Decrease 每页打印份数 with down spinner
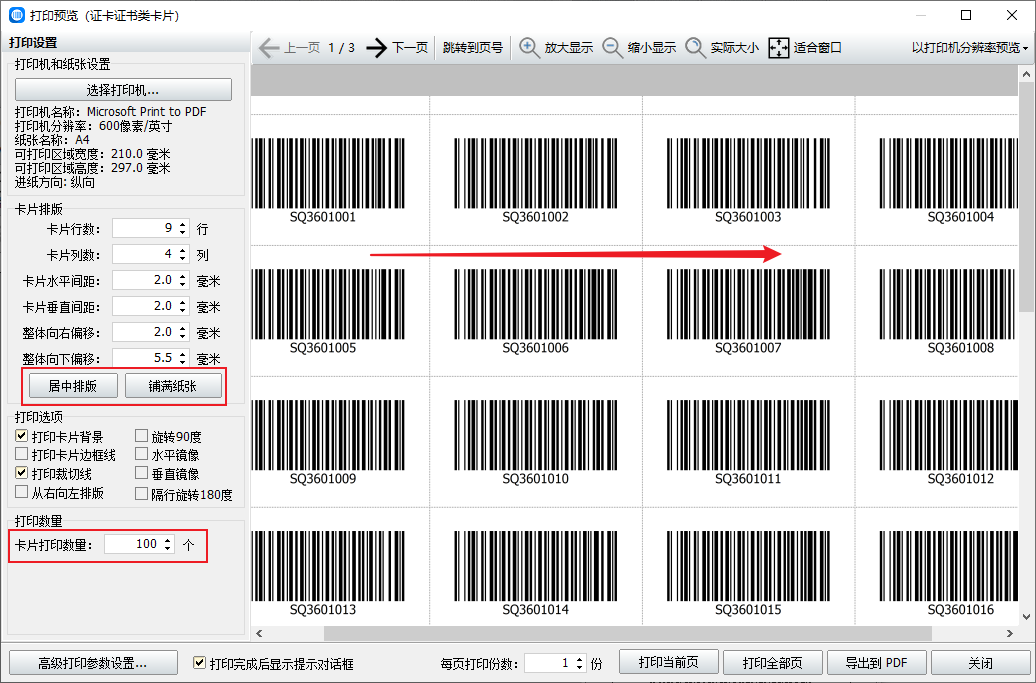 [x=579, y=667]
